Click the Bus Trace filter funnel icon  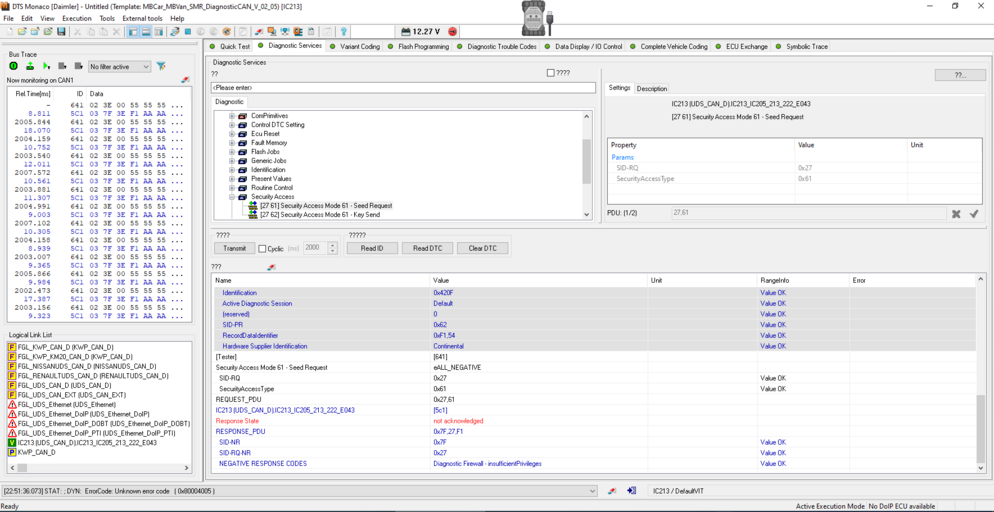click(161, 66)
